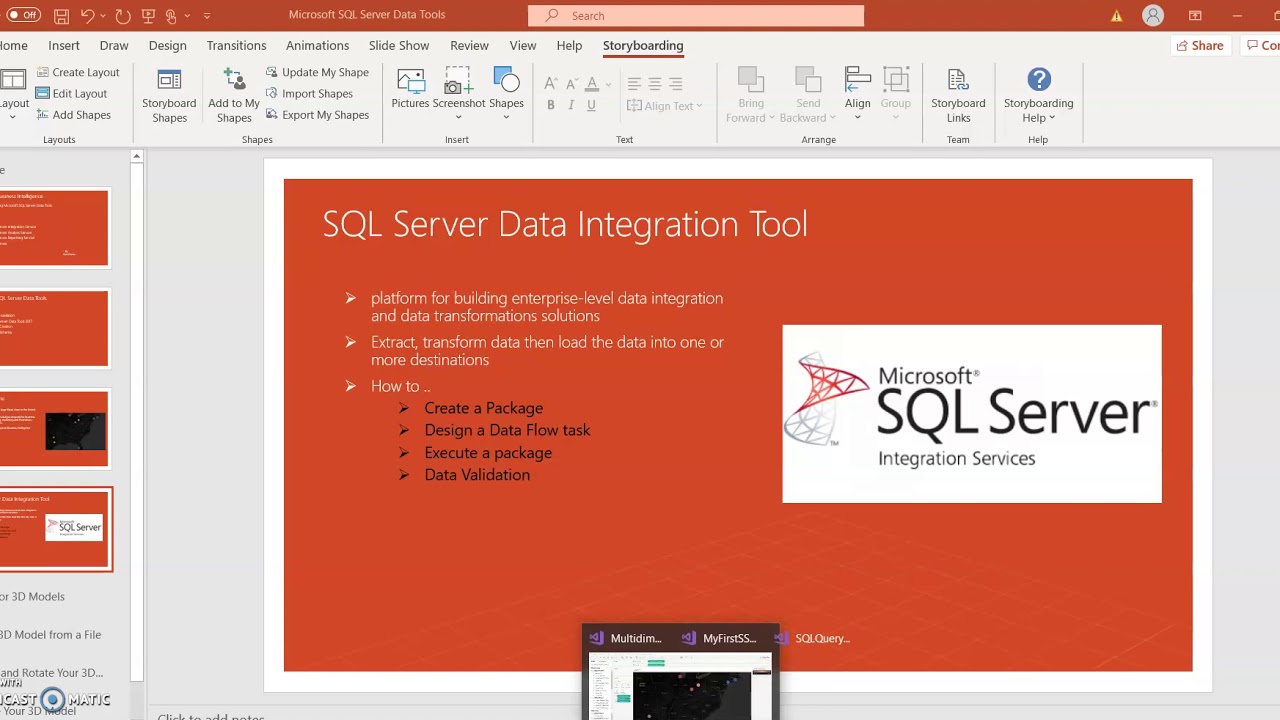Open Storyboarding Help dropdown
1280x720 pixels.
click(x=1038, y=96)
